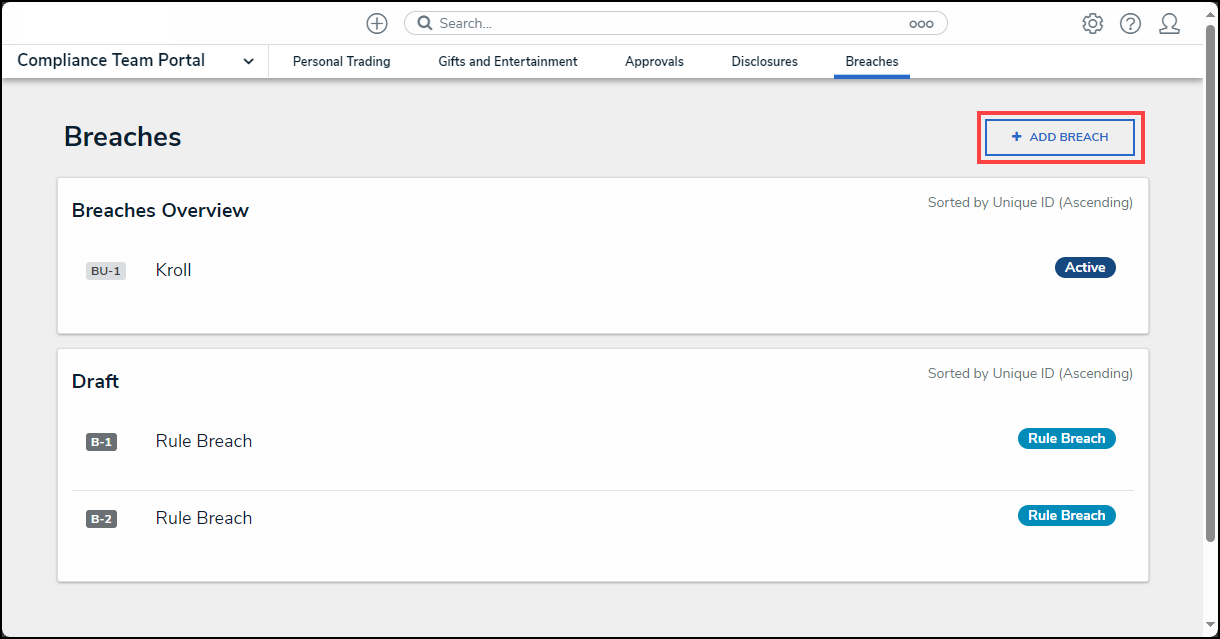
Task: Click the magnifier icon in search bar
Action: click(x=425, y=24)
